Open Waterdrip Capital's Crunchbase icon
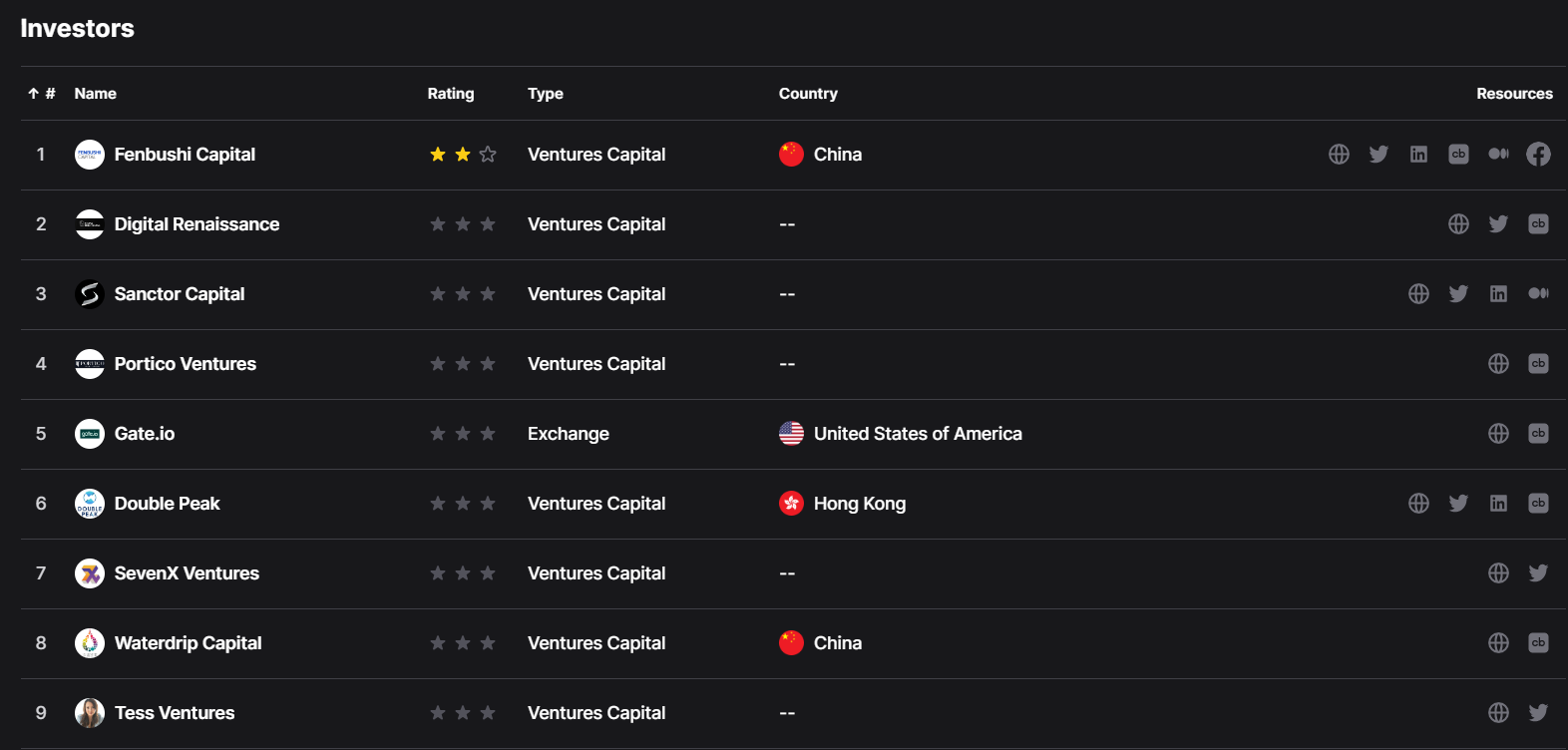Viewport: 1568px width, 750px height. [1538, 643]
